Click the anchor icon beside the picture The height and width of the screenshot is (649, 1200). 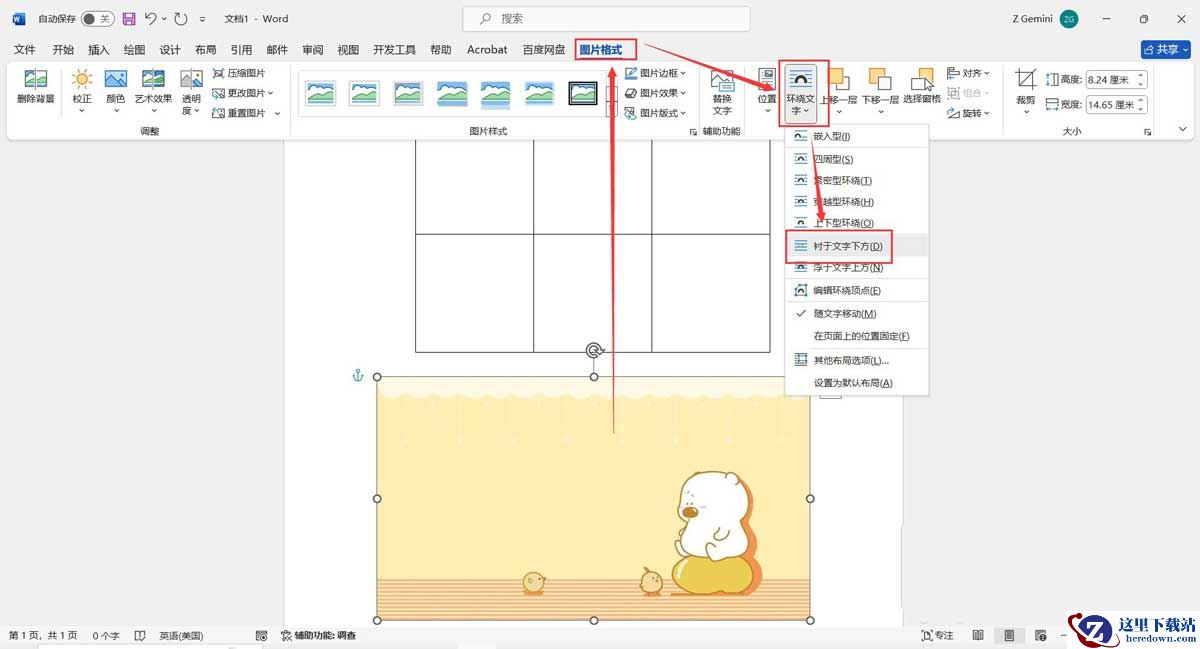coord(357,375)
